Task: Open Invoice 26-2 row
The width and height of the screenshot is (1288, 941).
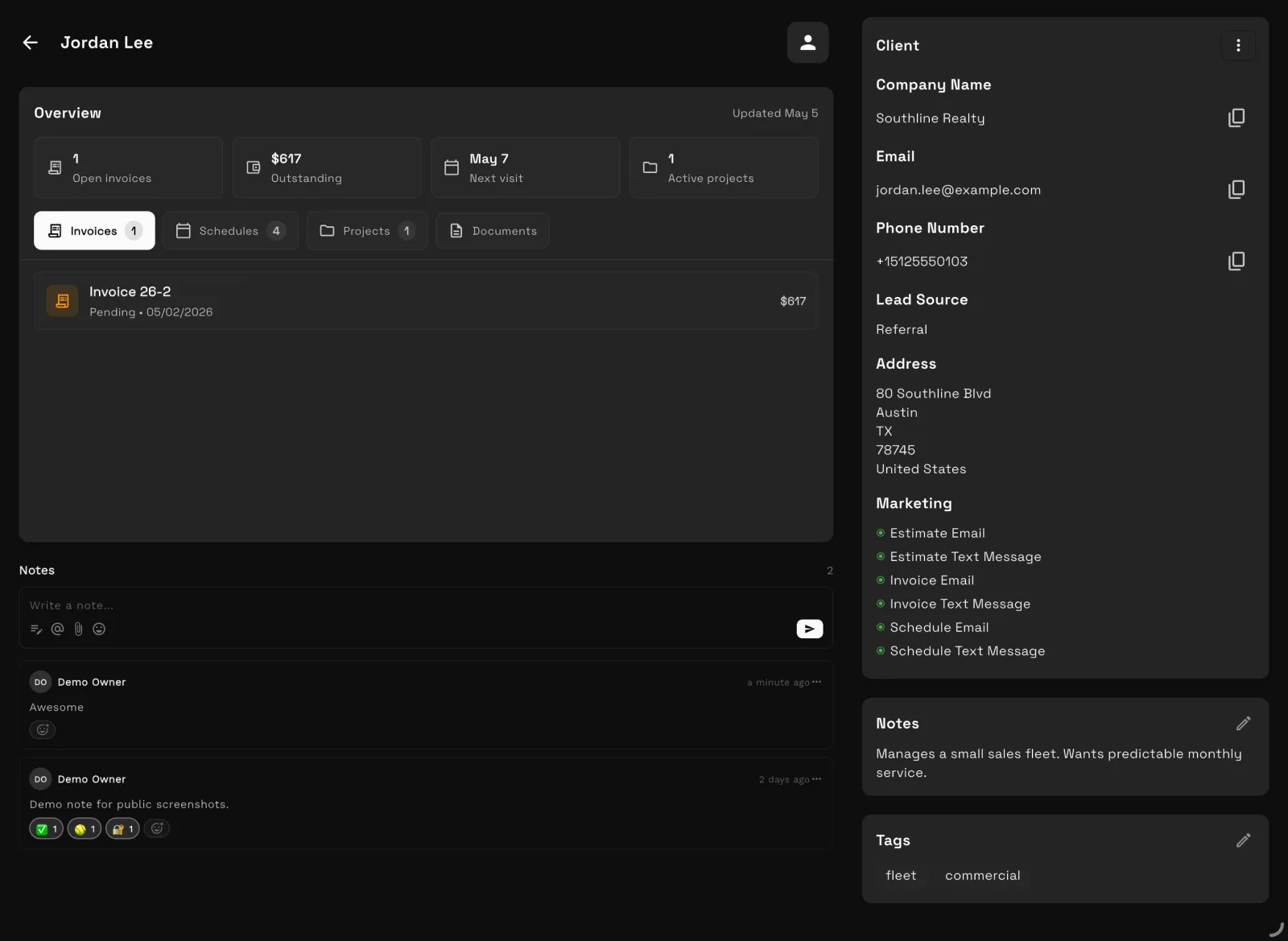Action: pos(426,301)
